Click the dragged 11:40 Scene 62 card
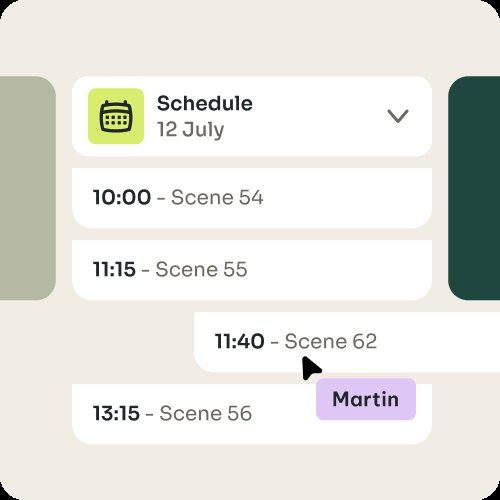This screenshot has width=500, height=500. [347, 342]
